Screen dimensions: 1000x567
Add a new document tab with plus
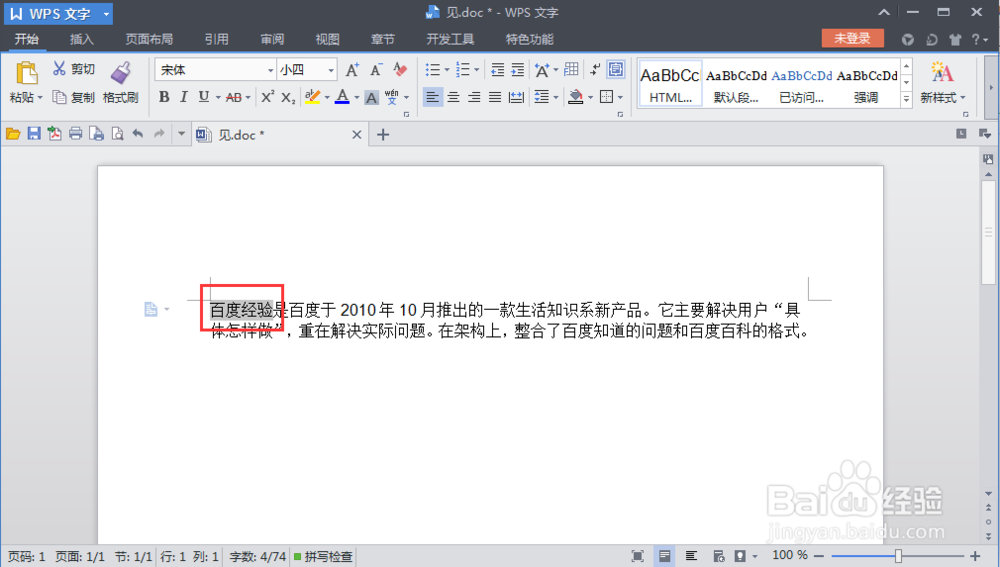(x=383, y=135)
